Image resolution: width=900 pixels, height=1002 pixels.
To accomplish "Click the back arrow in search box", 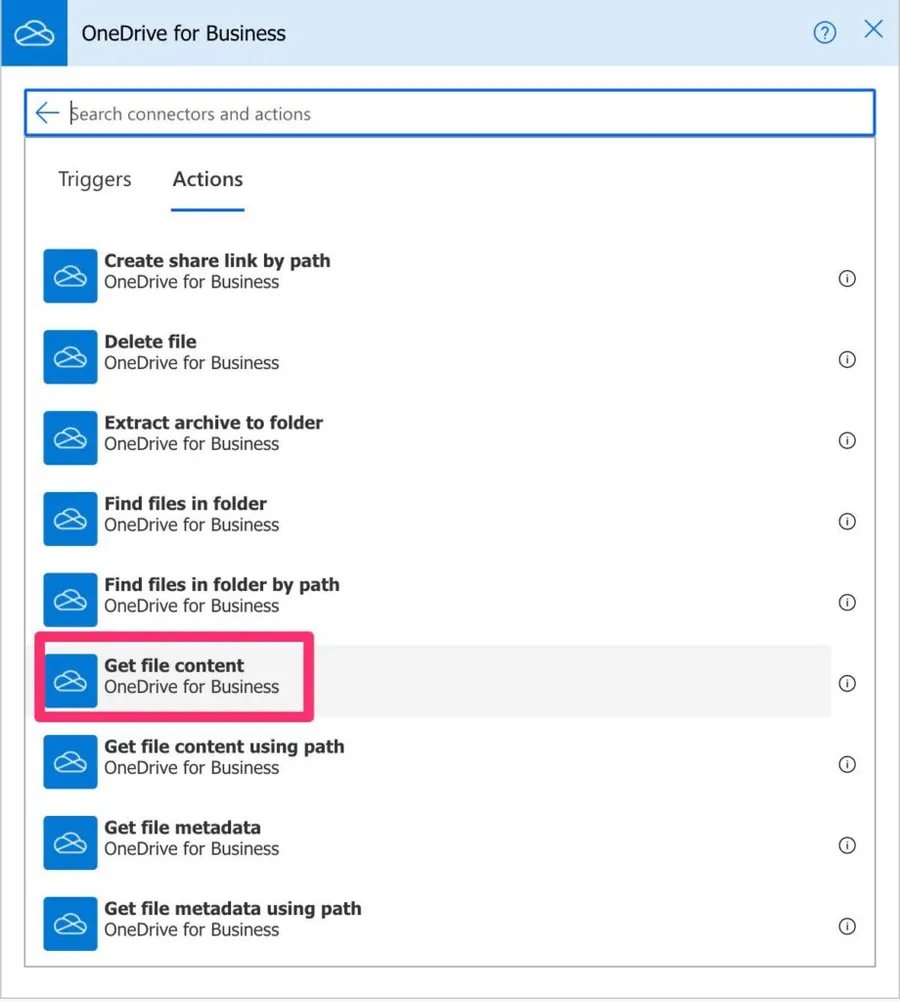I will point(47,113).
